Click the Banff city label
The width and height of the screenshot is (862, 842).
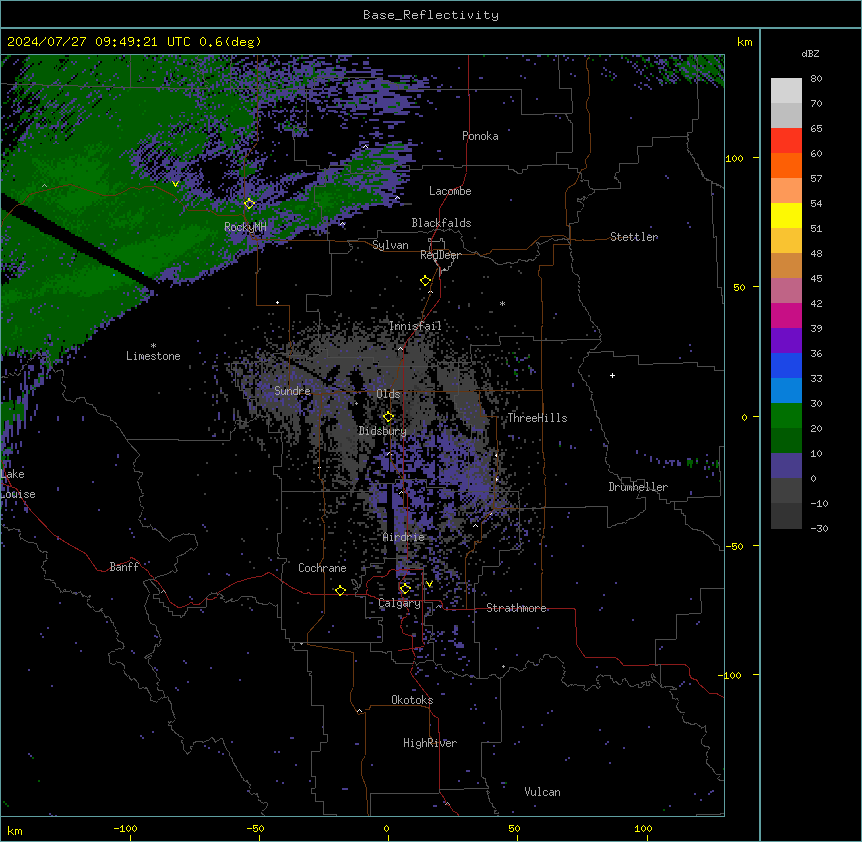click(x=124, y=567)
